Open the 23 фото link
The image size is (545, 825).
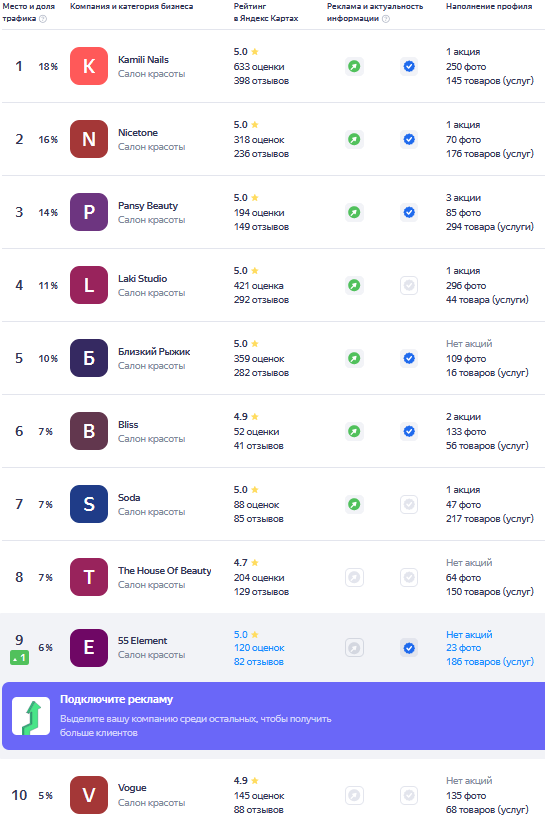click(x=463, y=648)
